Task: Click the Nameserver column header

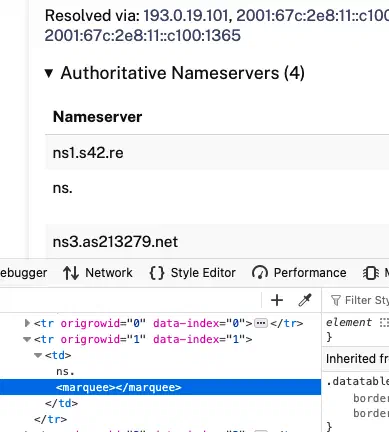Action: click(x=97, y=117)
